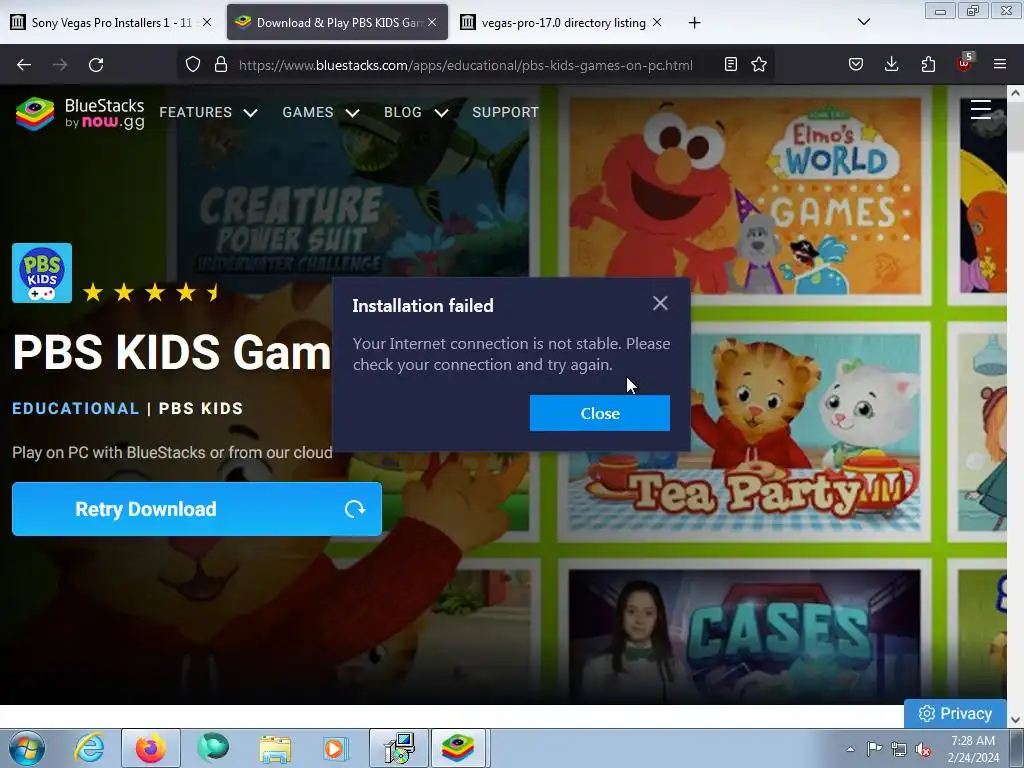
Task: Open a new browser tab
Action: click(694, 23)
